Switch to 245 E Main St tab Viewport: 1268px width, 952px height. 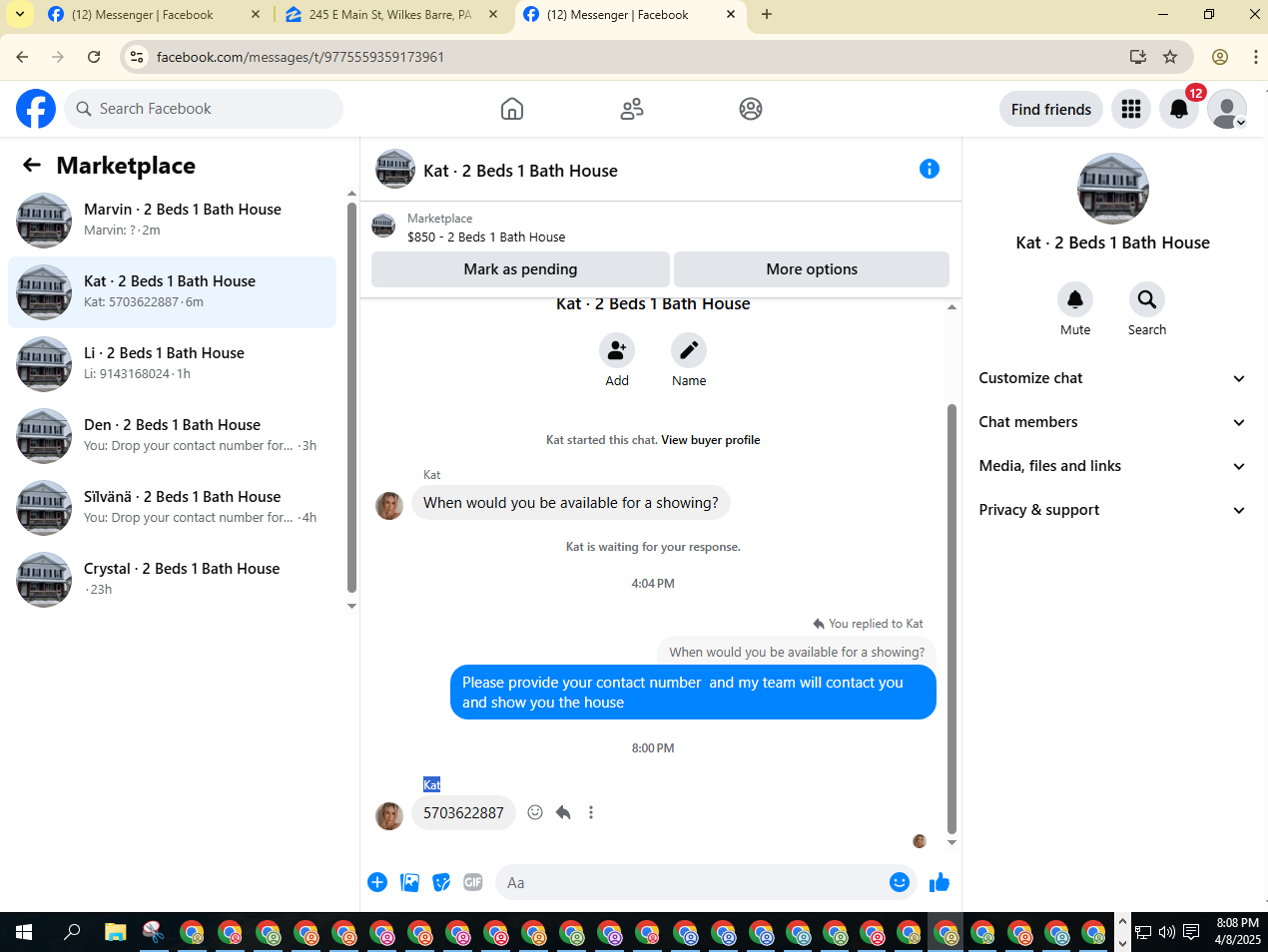pyautogui.click(x=391, y=15)
